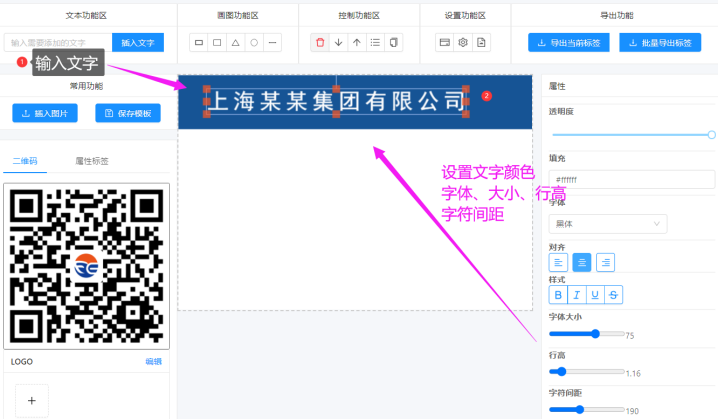The width and height of the screenshot is (718, 419).
Task: Click the 插入图片 button
Action: [x=45, y=113]
